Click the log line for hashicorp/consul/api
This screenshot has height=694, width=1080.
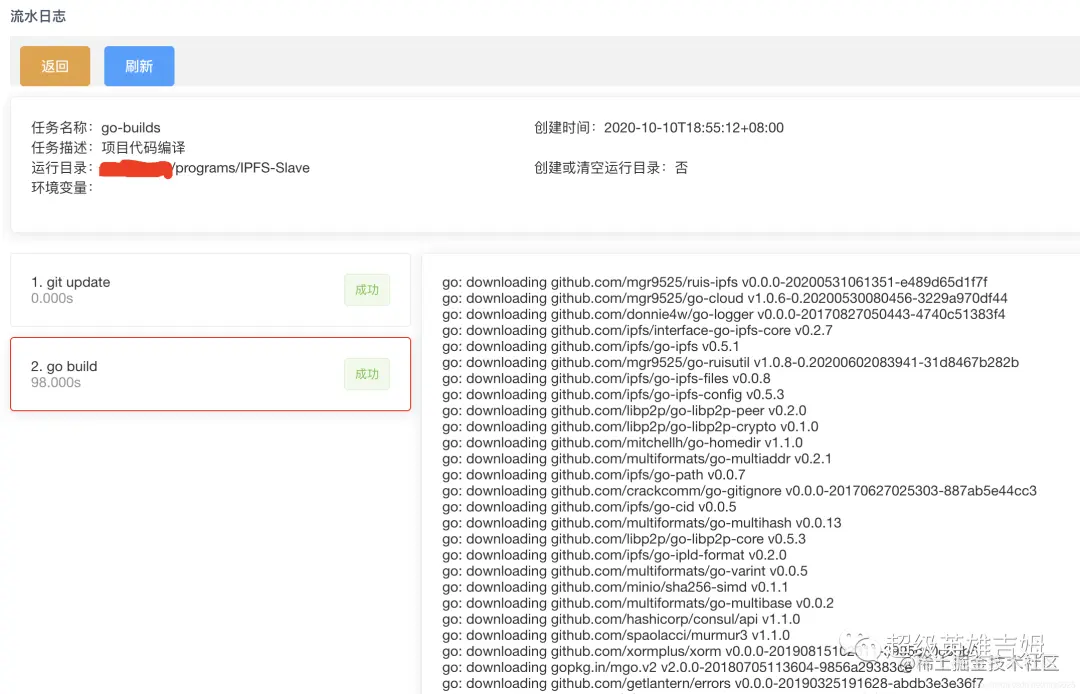621,619
